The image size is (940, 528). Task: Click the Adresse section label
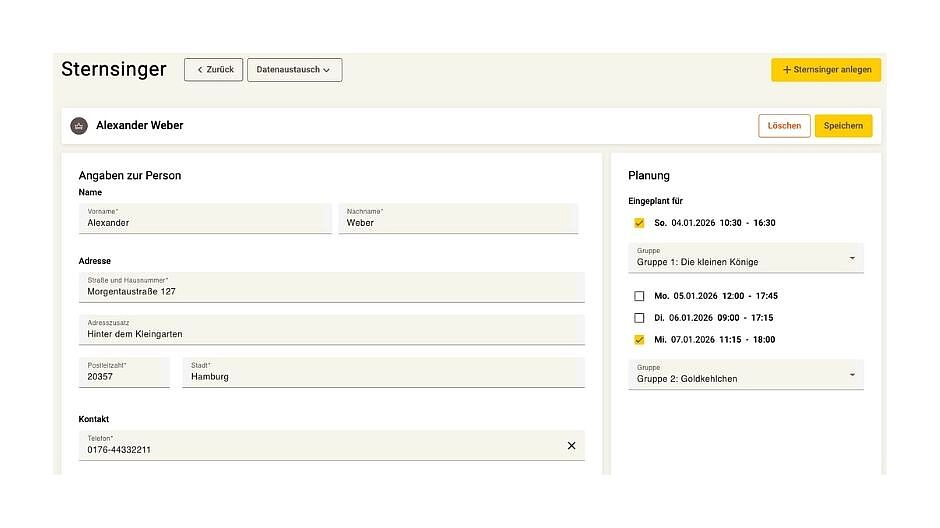point(95,261)
